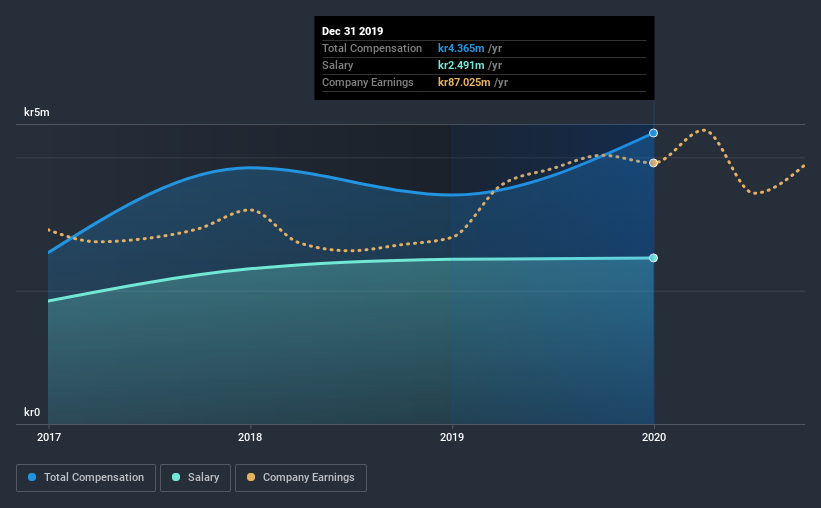821x508 pixels.
Task: Click the kr0 y-axis label
Action: (32, 412)
